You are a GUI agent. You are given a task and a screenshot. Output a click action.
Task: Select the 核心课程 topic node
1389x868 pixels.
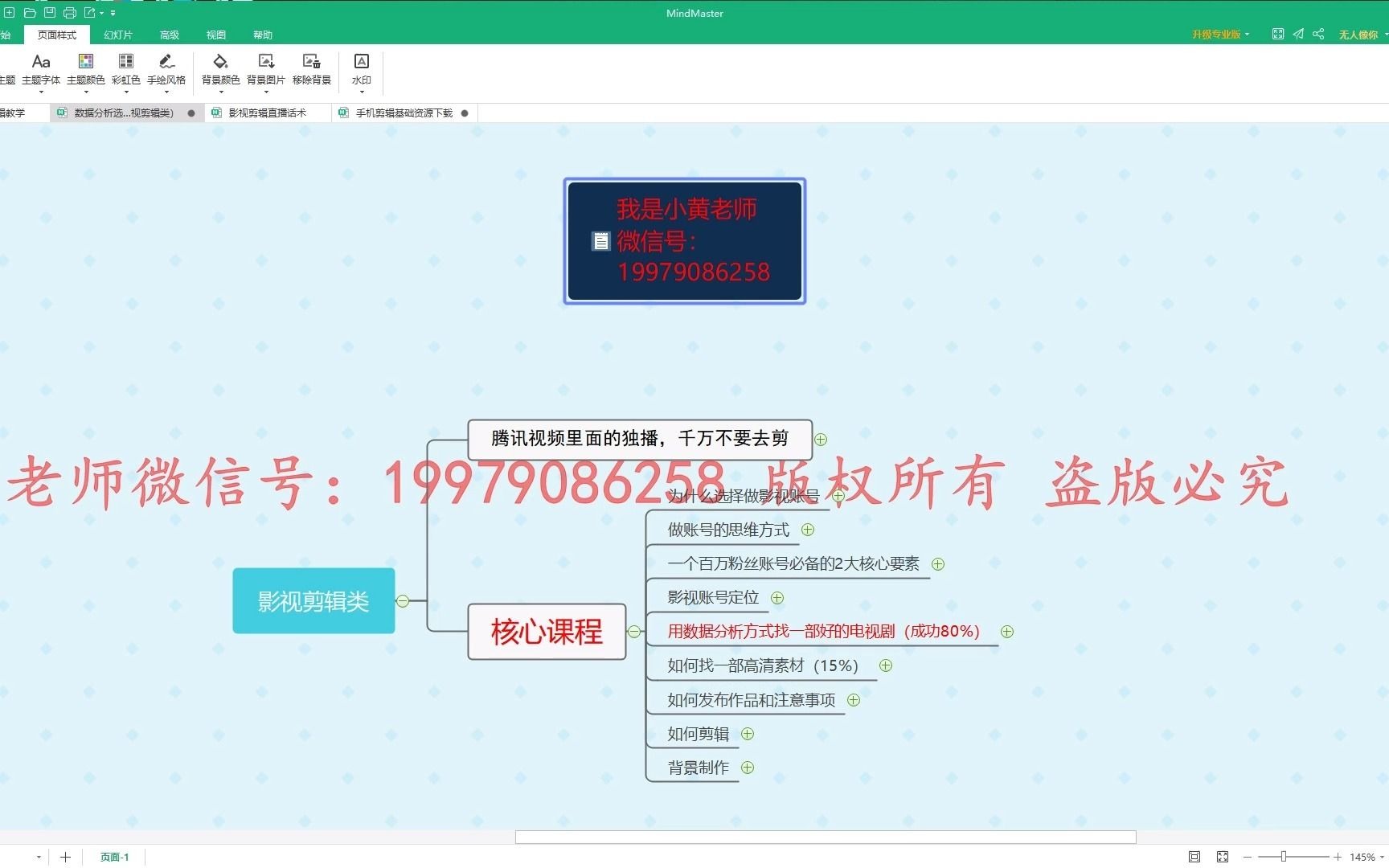[547, 632]
